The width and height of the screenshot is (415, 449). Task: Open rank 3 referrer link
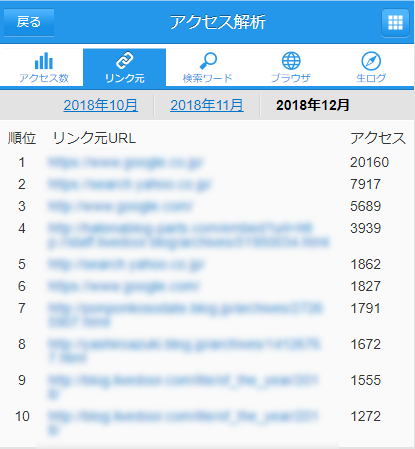pos(120,206)
